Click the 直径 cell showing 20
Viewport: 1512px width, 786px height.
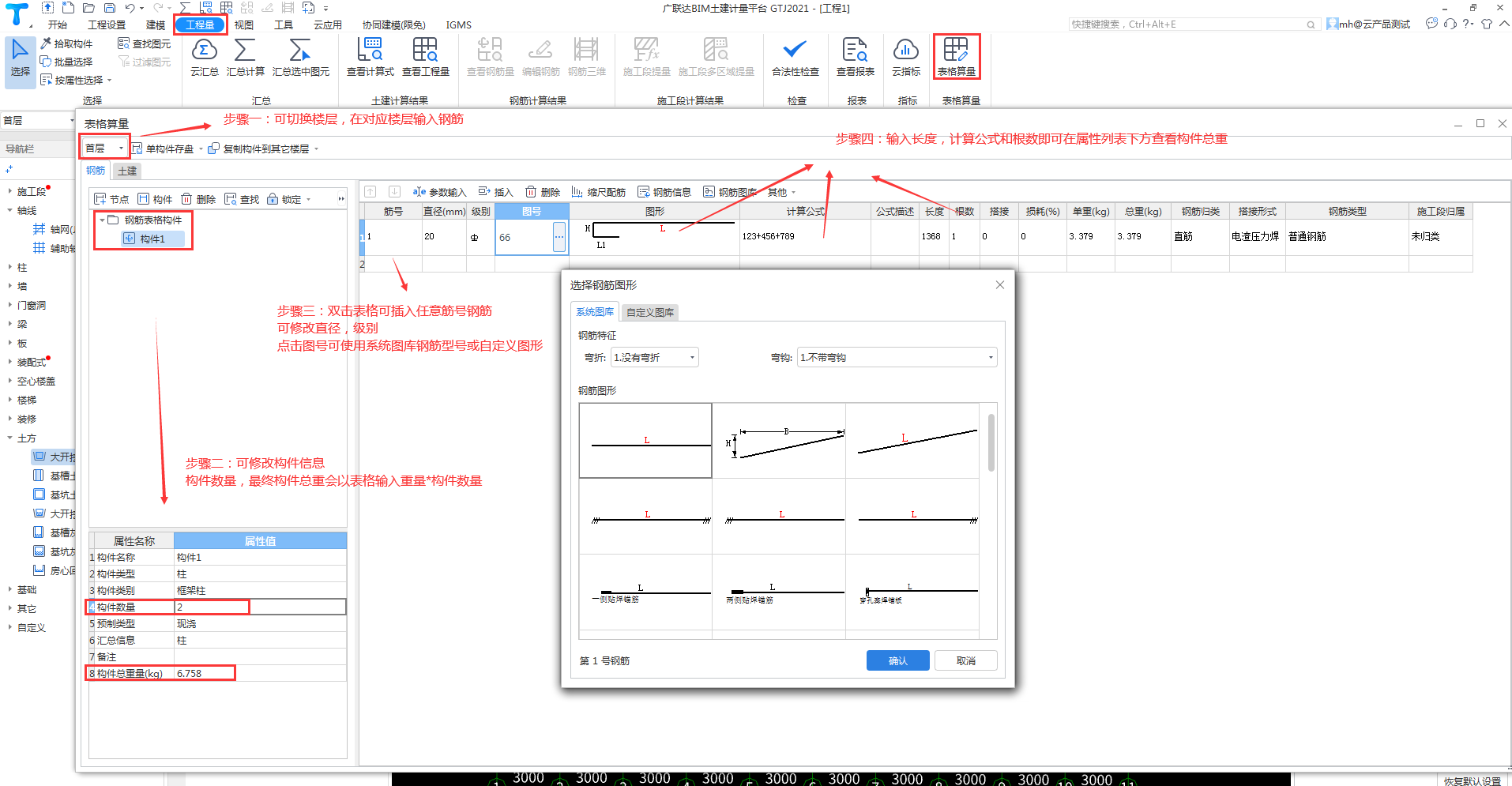443,237
